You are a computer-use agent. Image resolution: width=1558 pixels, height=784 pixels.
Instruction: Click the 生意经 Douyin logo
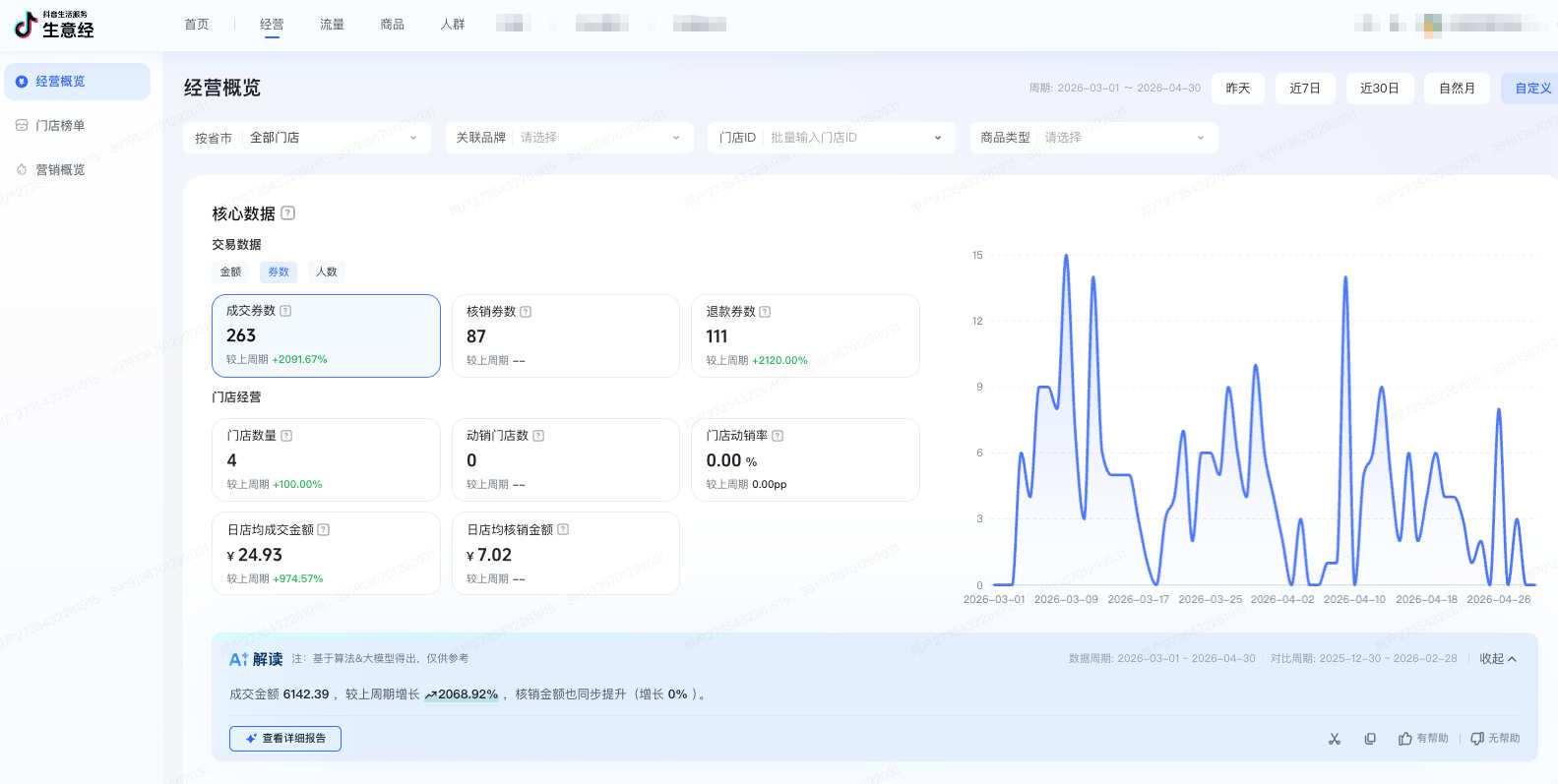click(x=54, y=25)
